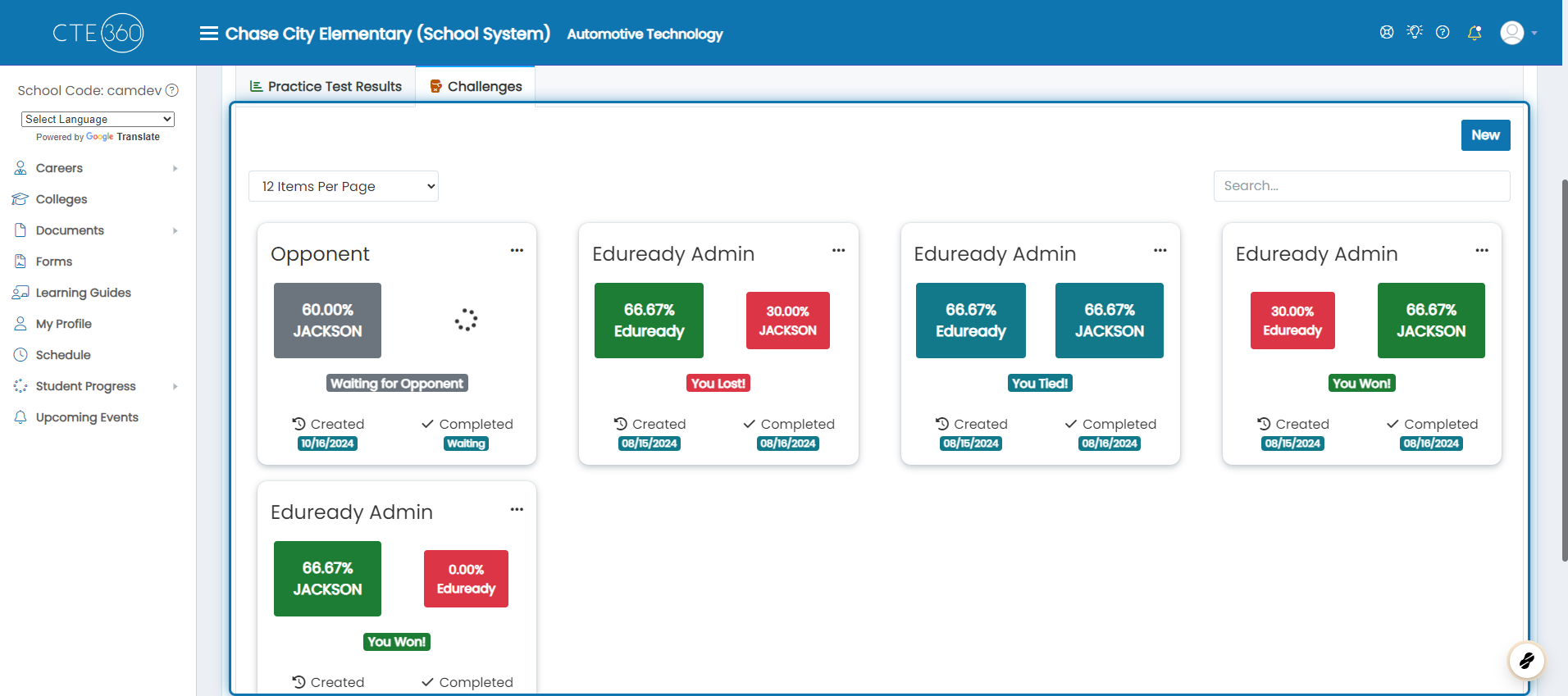Open the support lifebuoy icon in header
The height and width of the screenshot is (696, 1568).
pyautogui.click(x=1387, y=32)
